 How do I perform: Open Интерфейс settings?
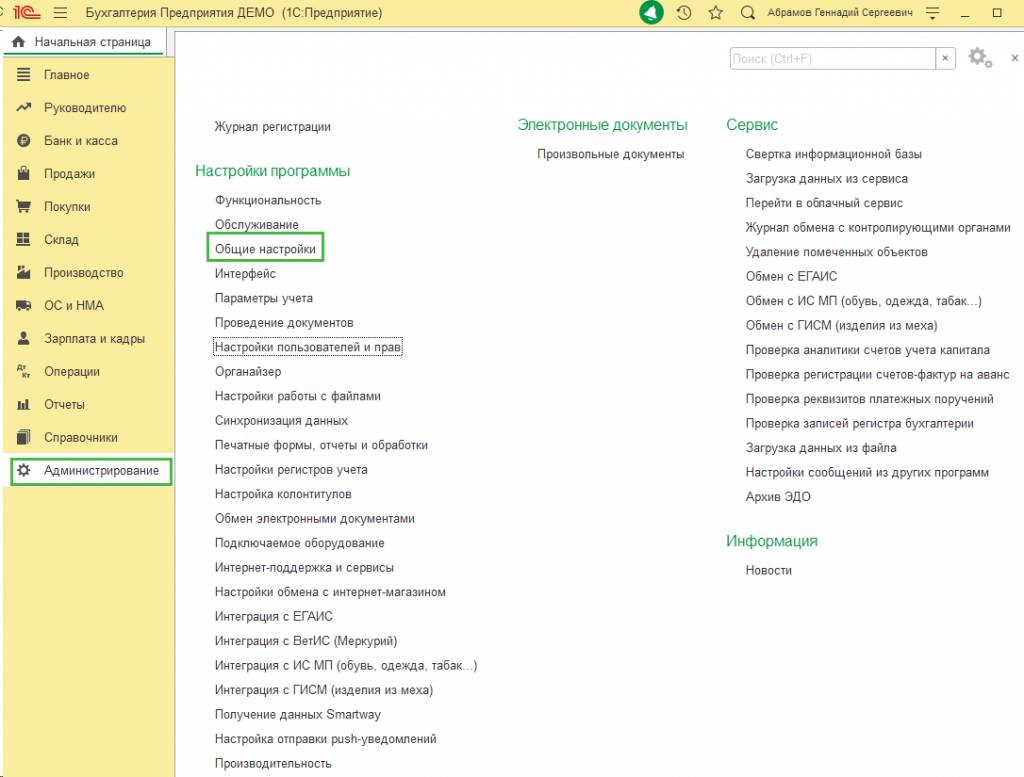point(245,274)
